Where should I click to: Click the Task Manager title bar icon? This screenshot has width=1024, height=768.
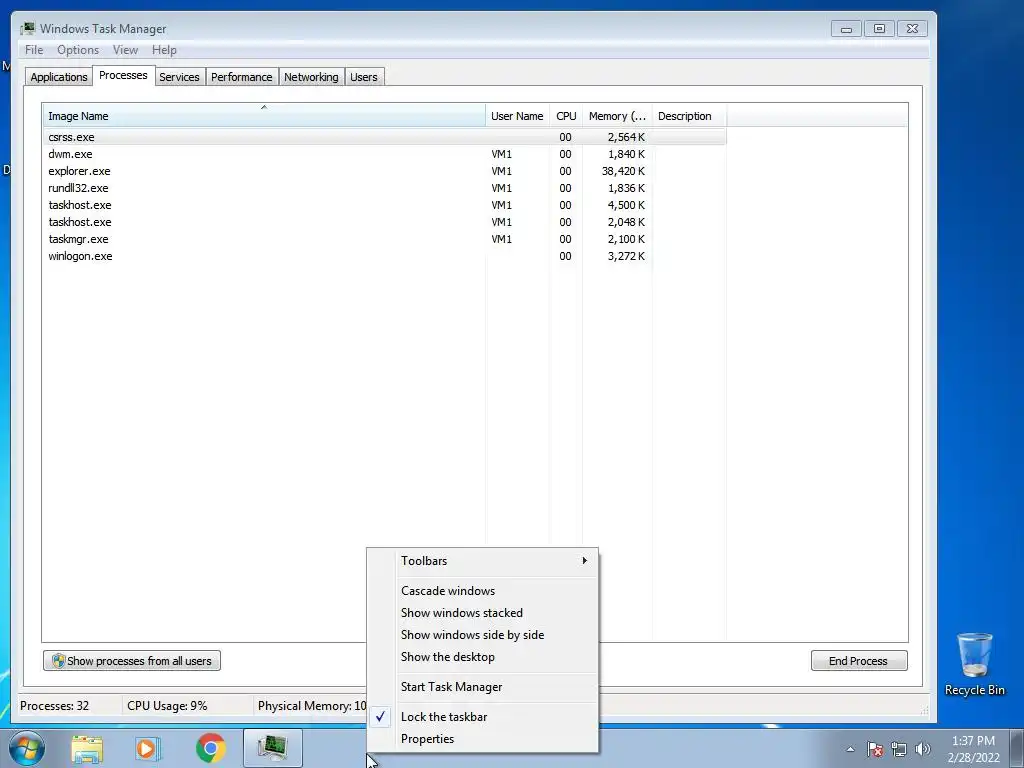[27, 28]
